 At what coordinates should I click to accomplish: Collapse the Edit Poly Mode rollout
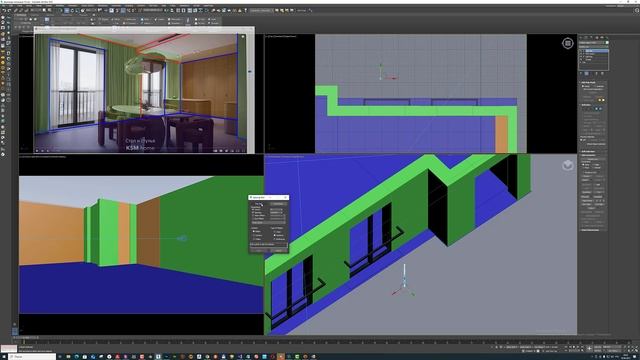point(588,82)
